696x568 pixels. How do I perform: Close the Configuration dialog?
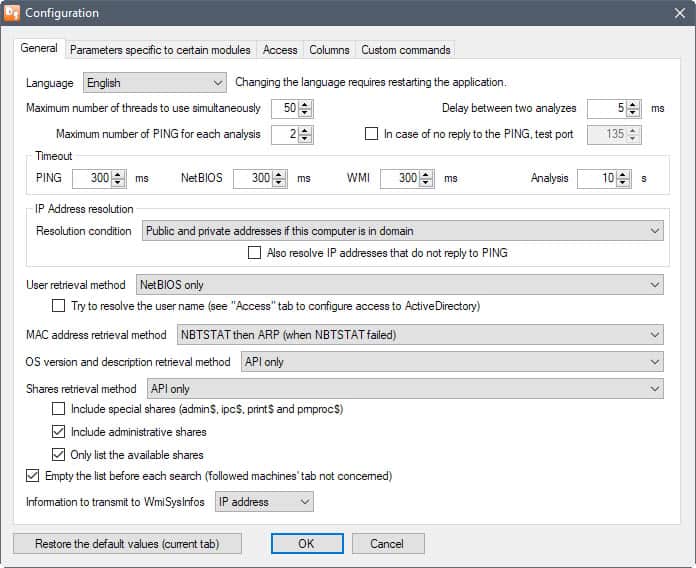tap(680, 13)
